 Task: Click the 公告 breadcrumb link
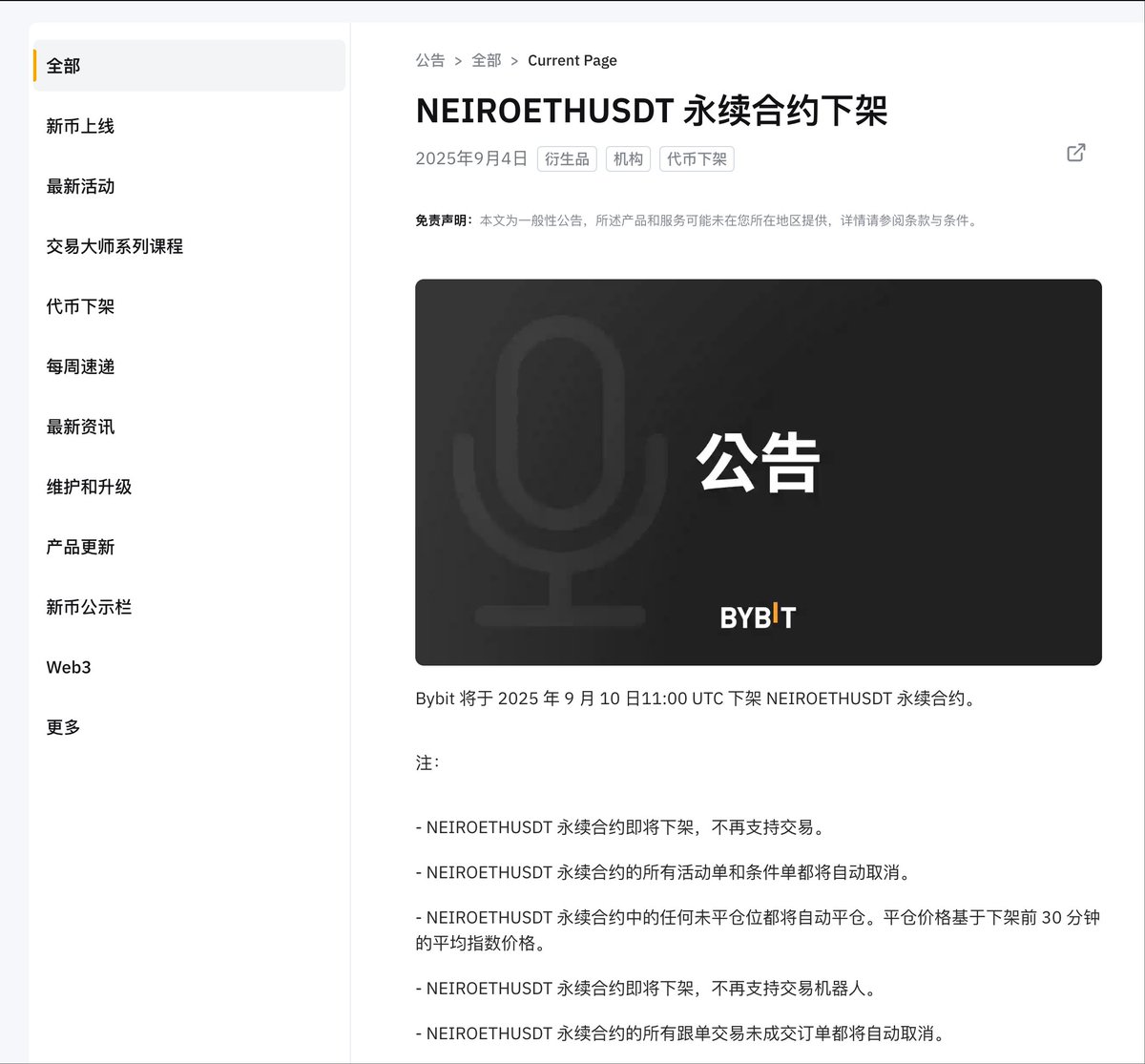430,60
